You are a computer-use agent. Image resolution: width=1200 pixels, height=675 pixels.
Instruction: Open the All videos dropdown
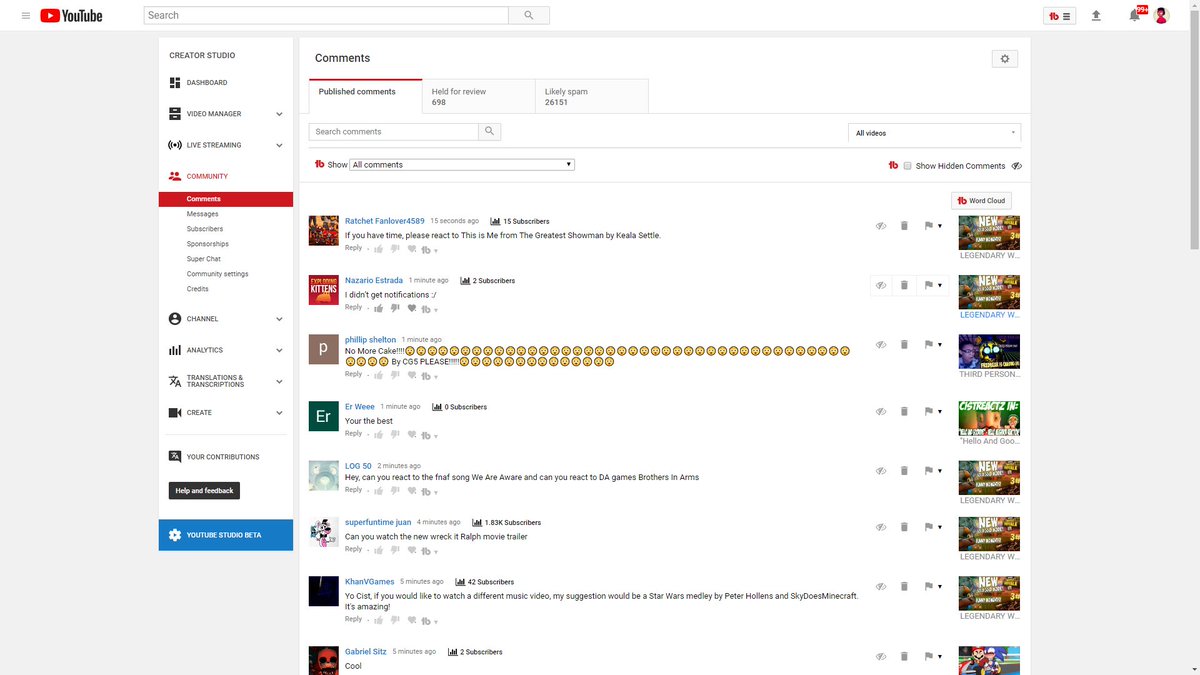(x=935, y=133)
